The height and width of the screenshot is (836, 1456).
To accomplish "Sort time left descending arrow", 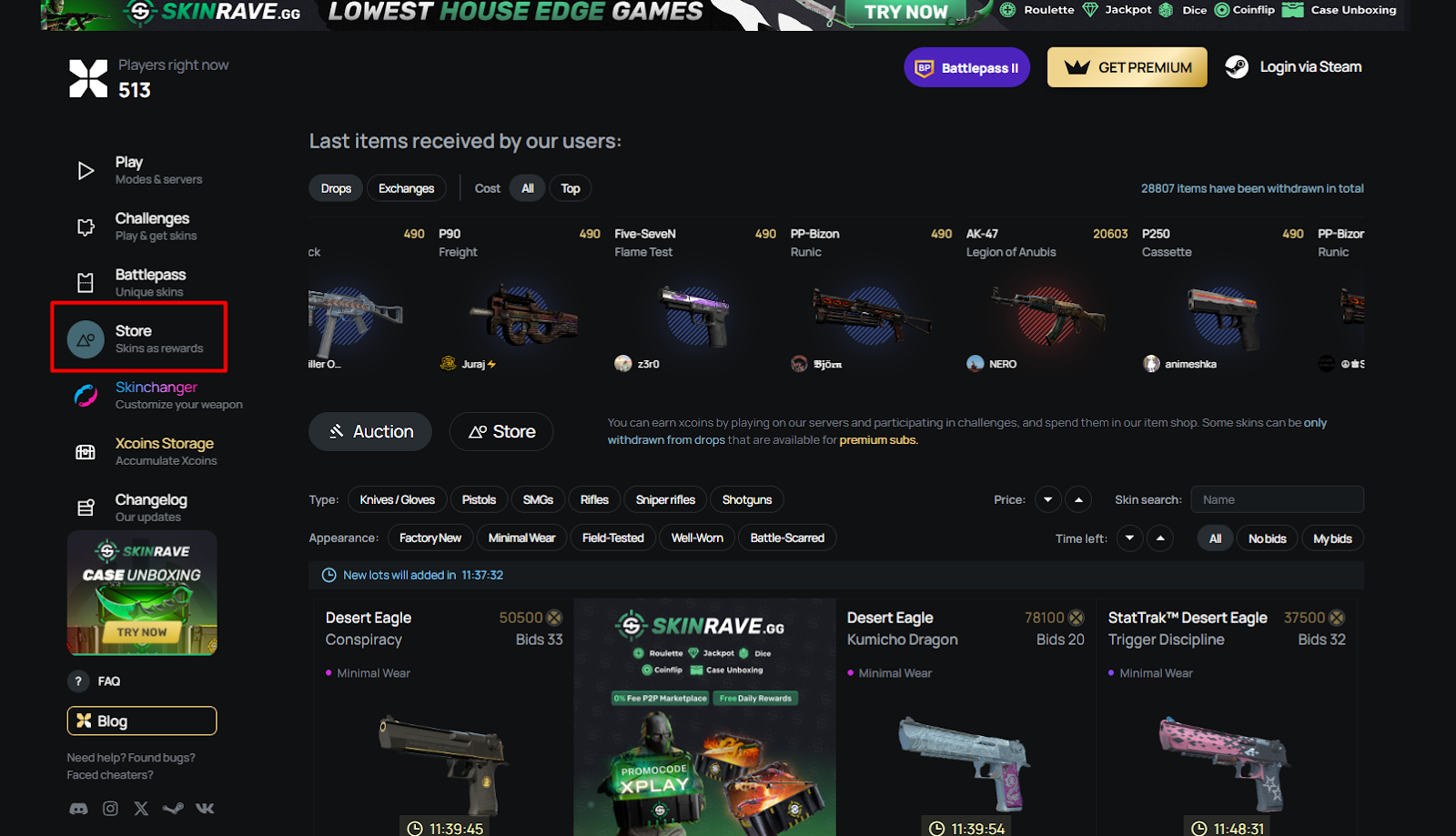I will [1129, 538].
